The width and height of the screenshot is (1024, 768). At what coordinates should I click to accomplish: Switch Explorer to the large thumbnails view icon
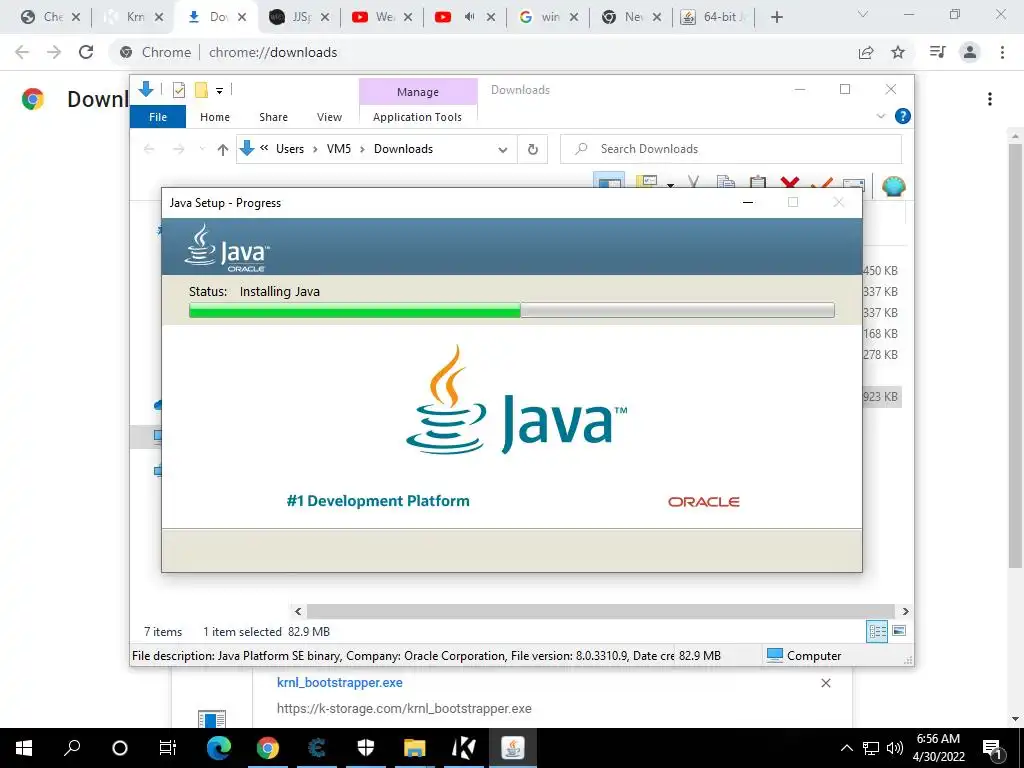point(899,631)
